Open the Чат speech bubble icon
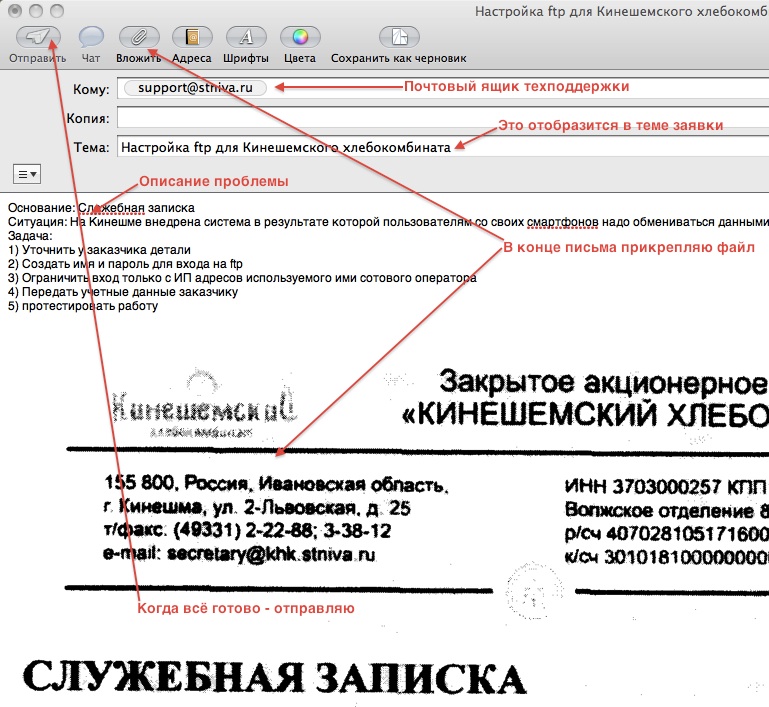This screenshot has height=707, width=769. 91,38
